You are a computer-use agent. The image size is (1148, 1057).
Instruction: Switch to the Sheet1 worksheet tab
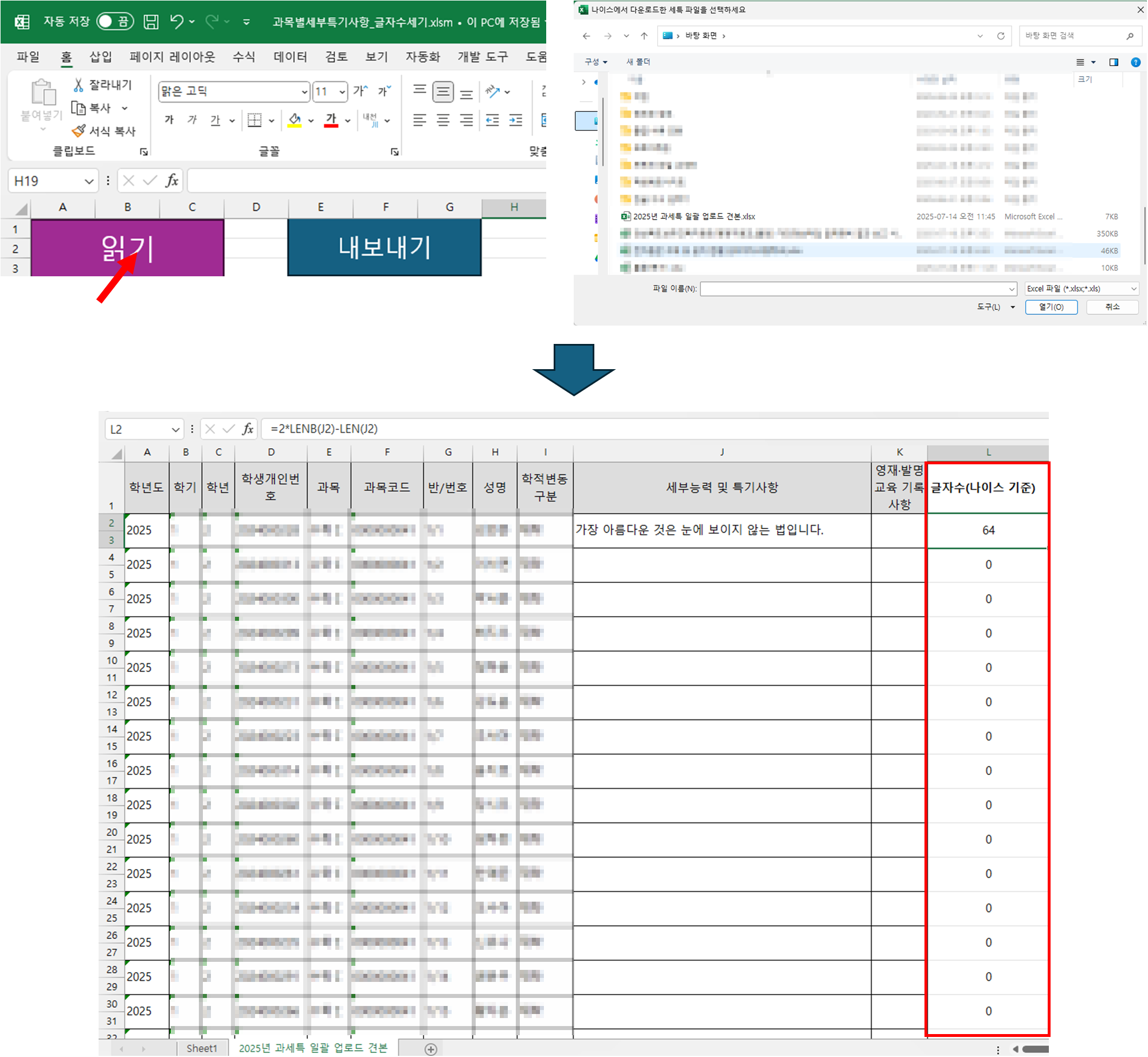(202, 1048)
